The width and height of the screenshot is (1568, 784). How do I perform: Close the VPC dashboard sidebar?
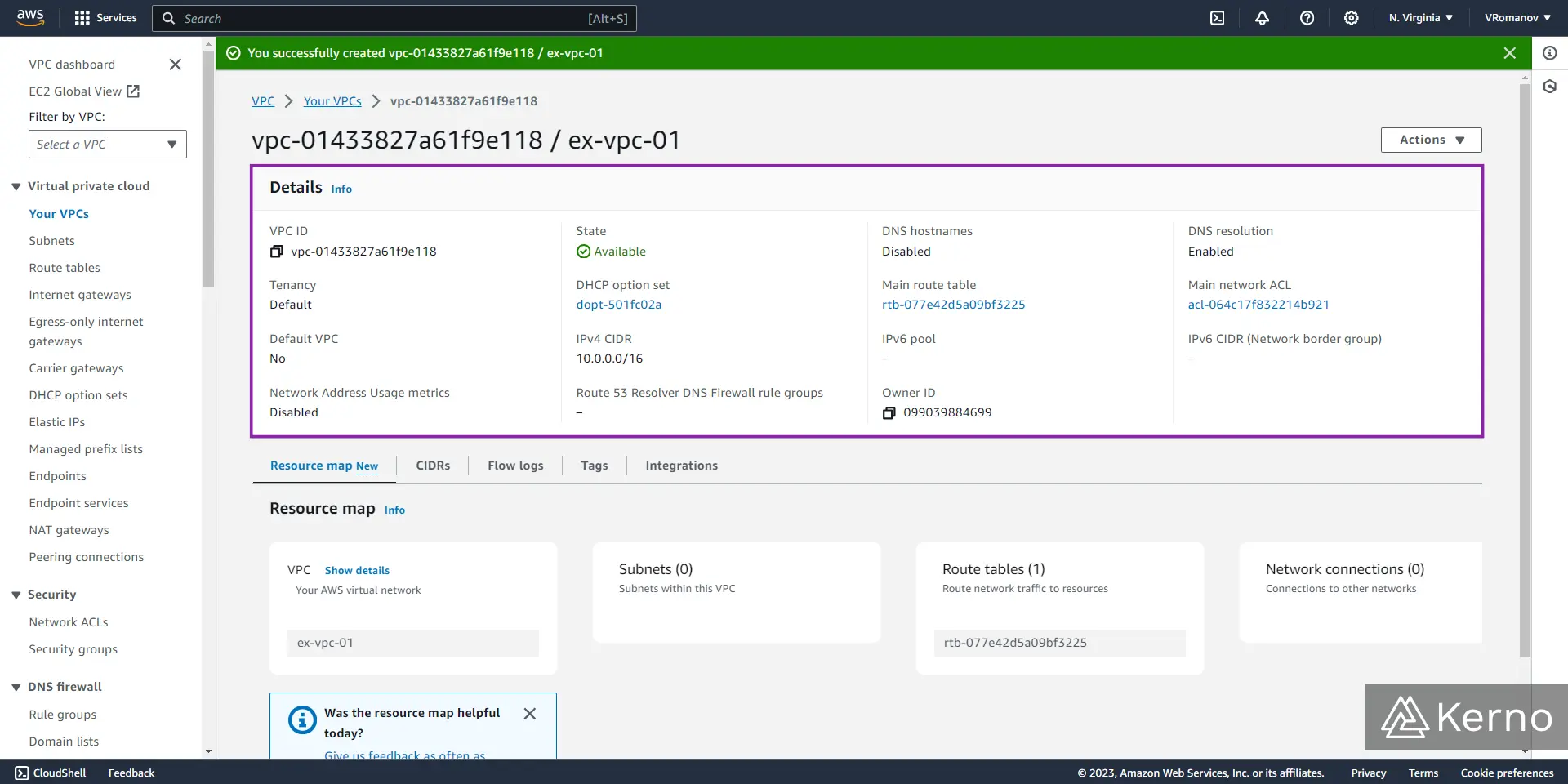[x=175, y=65]
